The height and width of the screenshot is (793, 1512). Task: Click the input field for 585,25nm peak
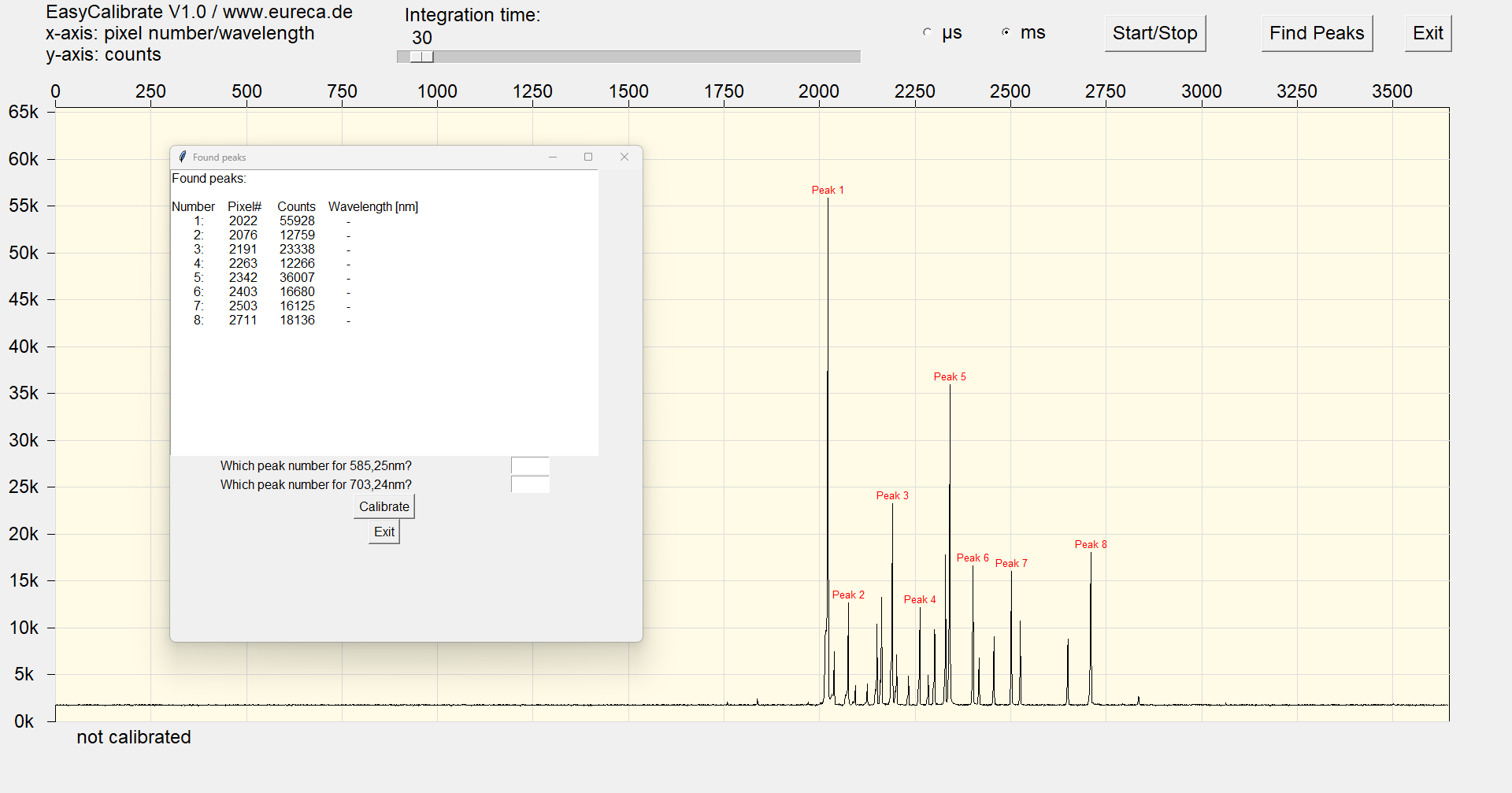[530, 465]
